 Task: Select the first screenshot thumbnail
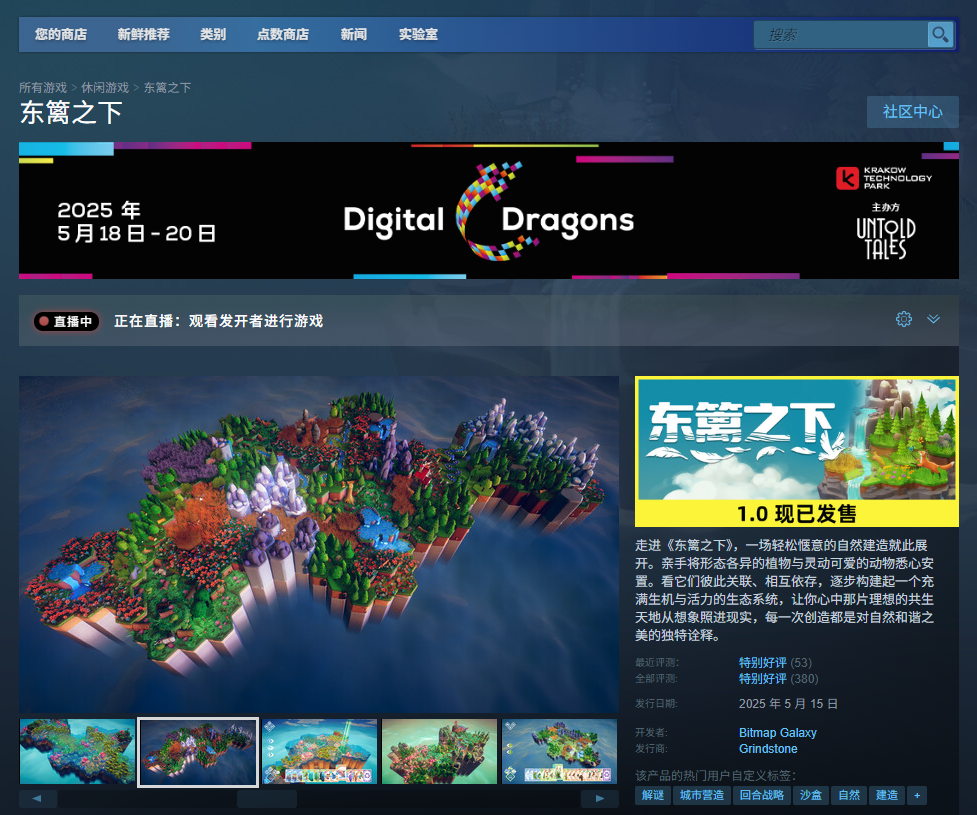coord(77,751)
